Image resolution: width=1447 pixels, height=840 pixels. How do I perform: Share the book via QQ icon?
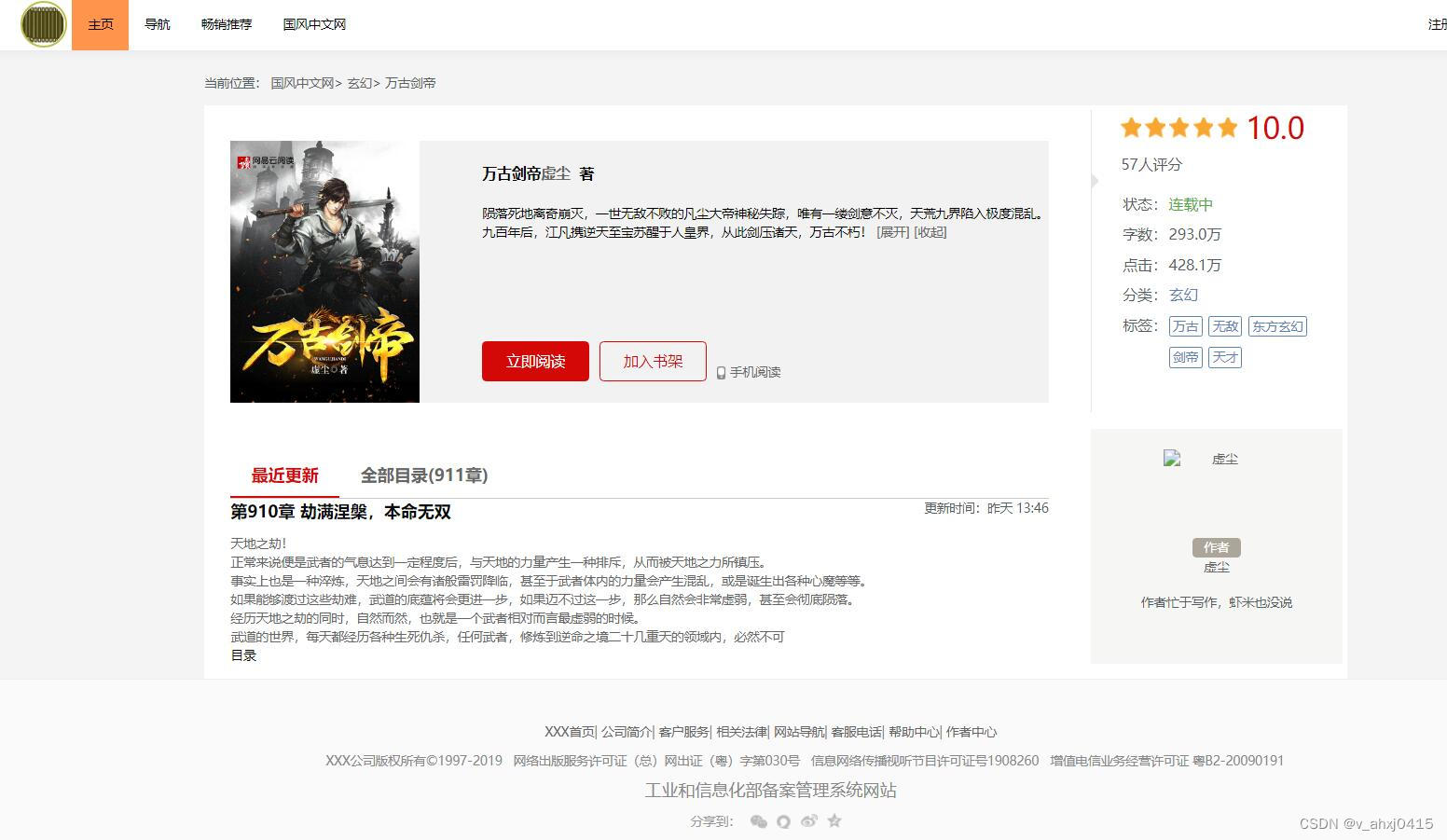pyautogui.click(x=784, y=820)
